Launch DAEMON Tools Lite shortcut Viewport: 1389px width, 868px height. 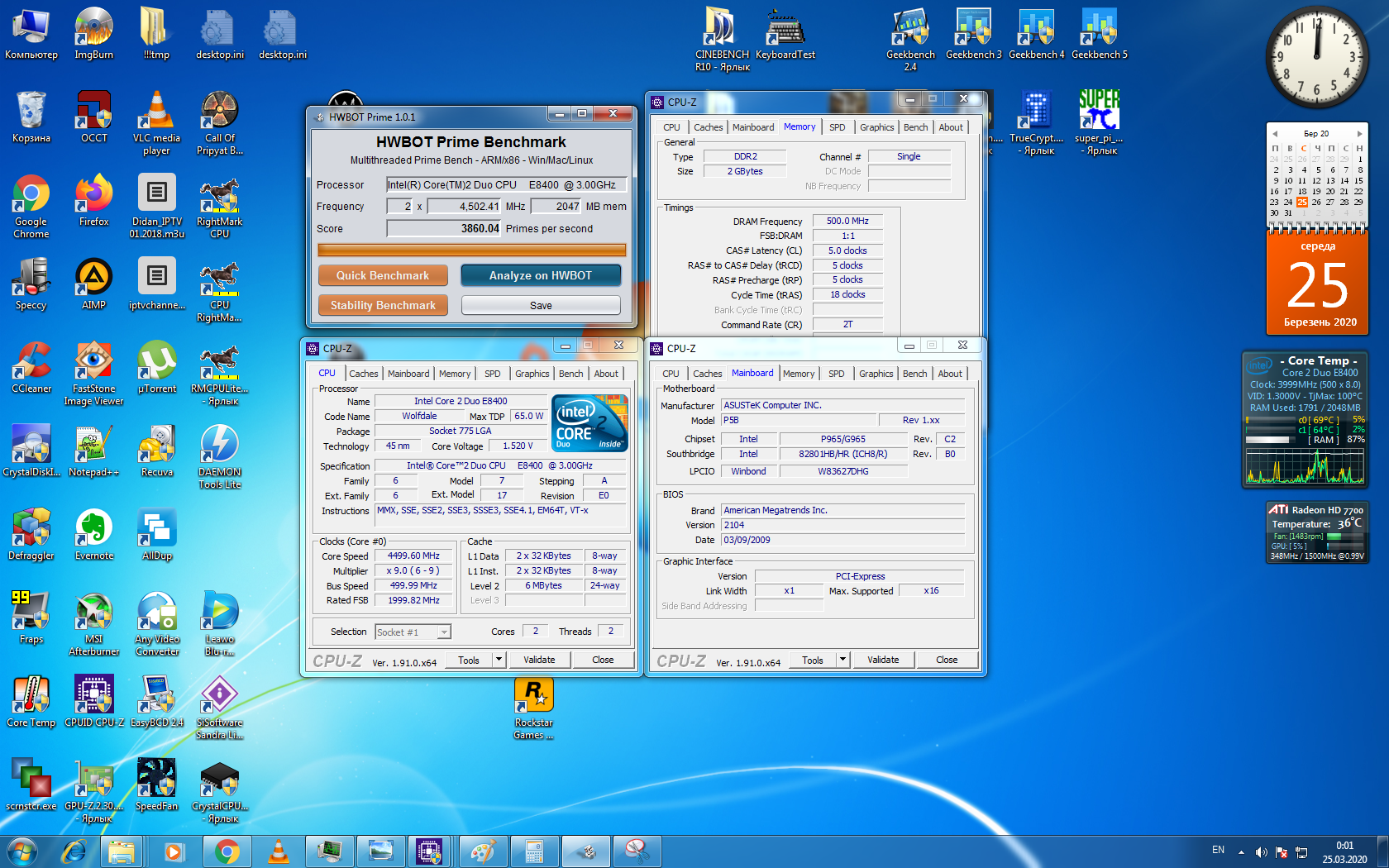tap(219, 456)
